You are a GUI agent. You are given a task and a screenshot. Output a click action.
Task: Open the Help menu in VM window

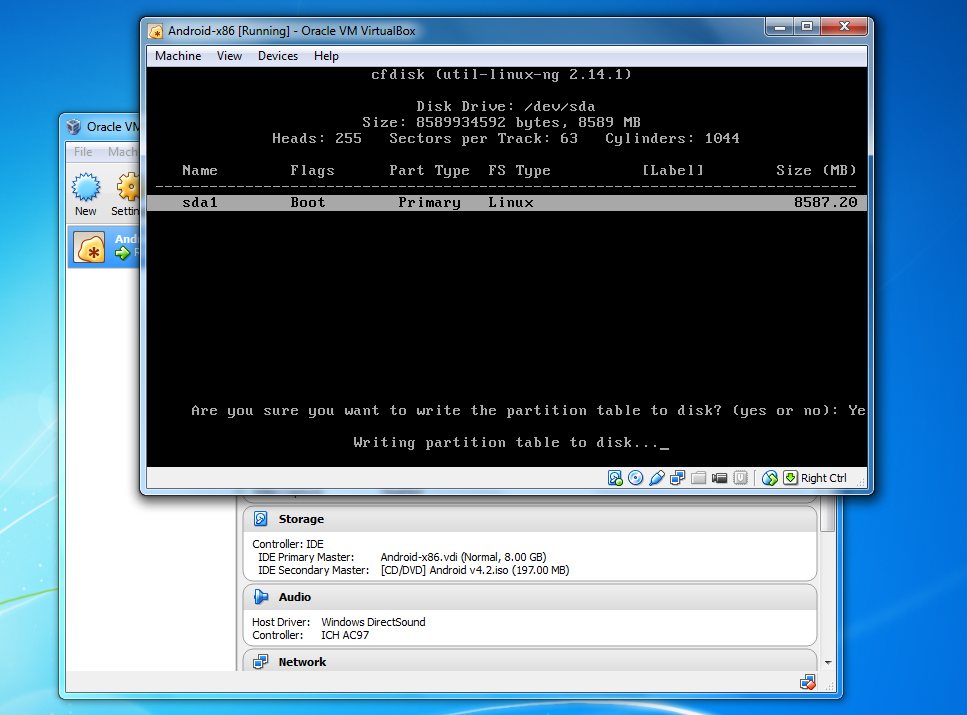(326, 56)
